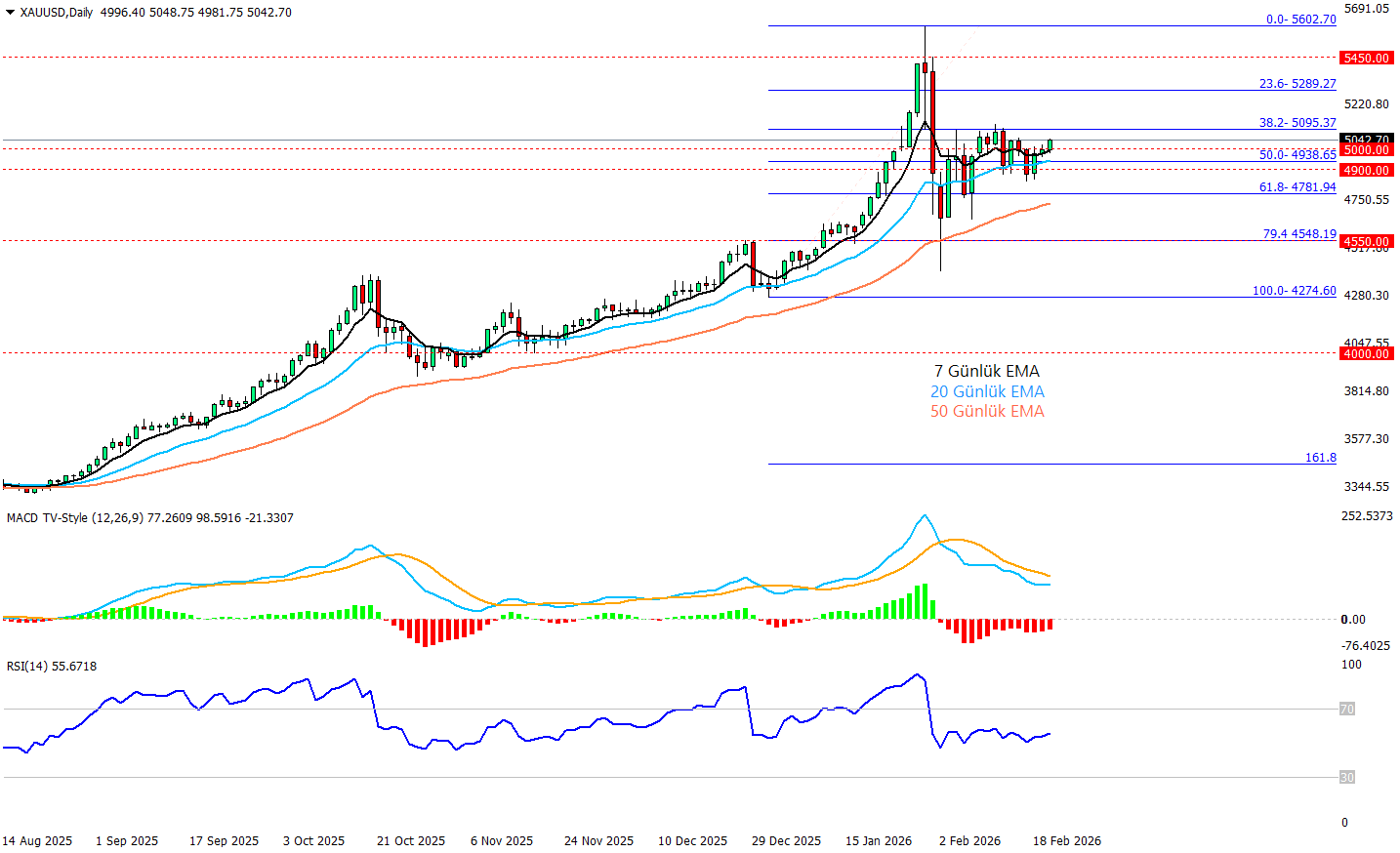Select the Fibonacci 61.8- 4781.94 label

click(x=1297, y=187)
